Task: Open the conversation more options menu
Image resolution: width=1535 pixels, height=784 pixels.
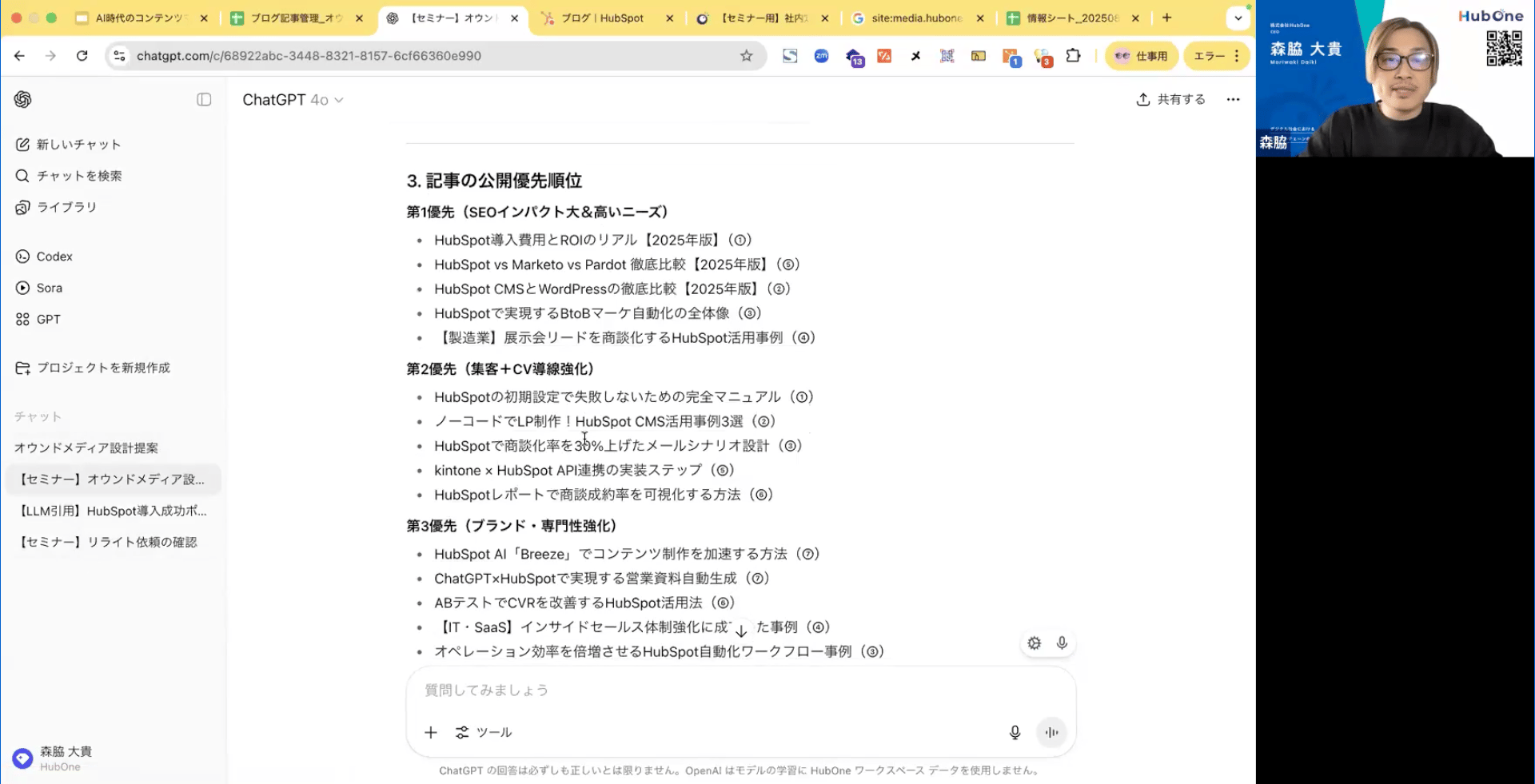Action: tap(1233, 99)
